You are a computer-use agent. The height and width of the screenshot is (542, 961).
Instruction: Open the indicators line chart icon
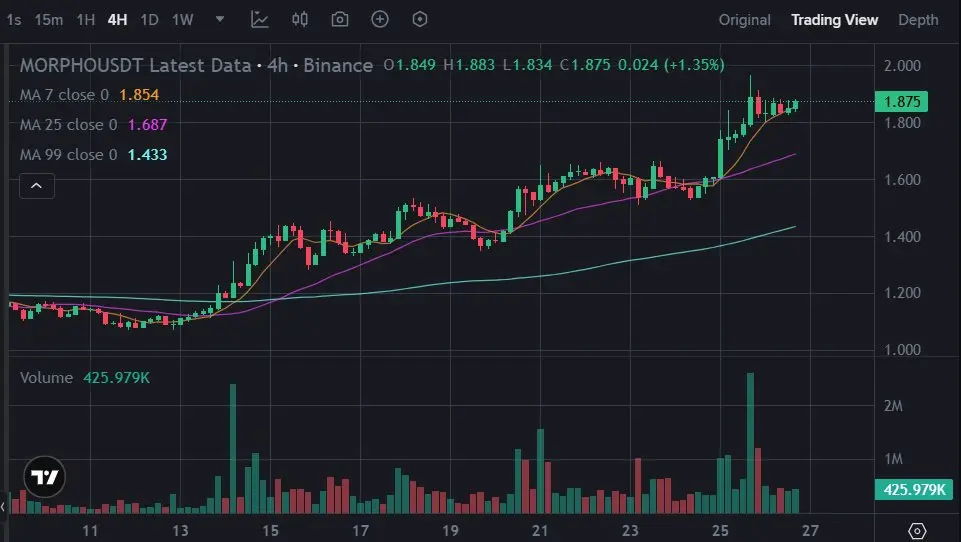[260, 19]
